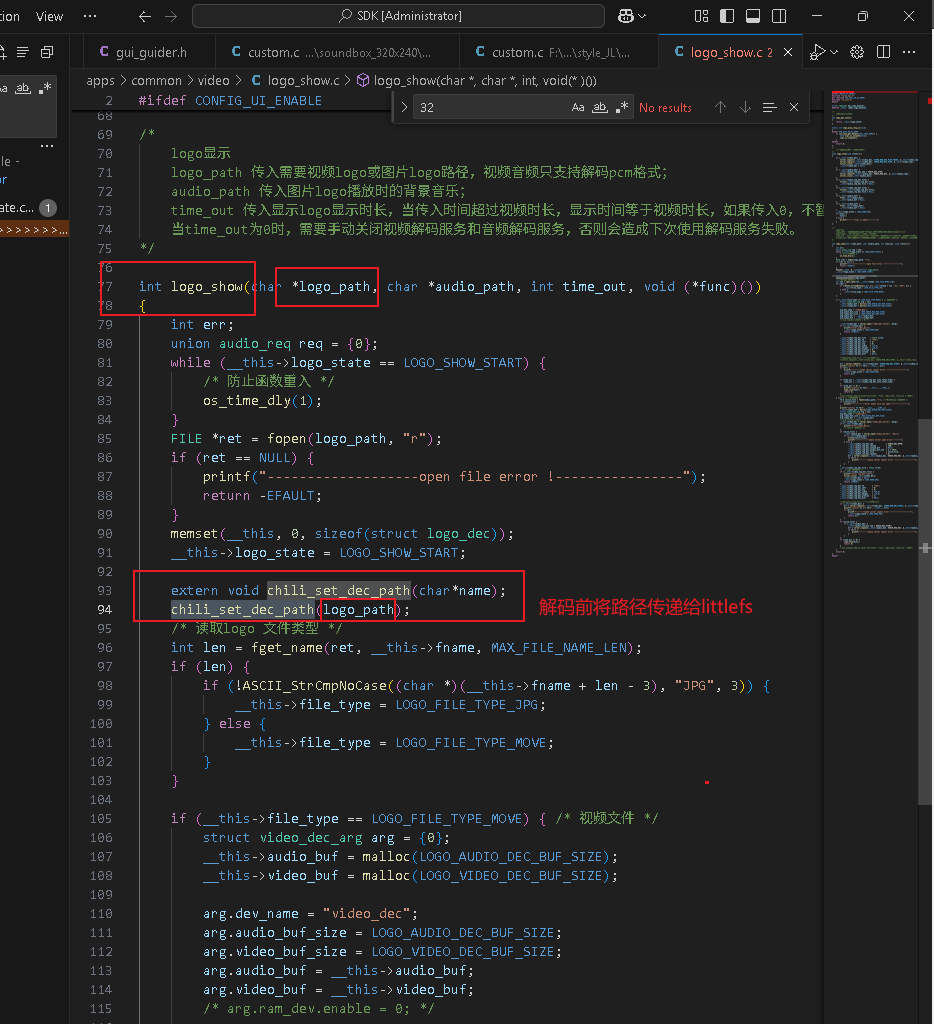Toggle Match Case in find widget
This screenshot has height=1024, width=934.
coord(578,108)
